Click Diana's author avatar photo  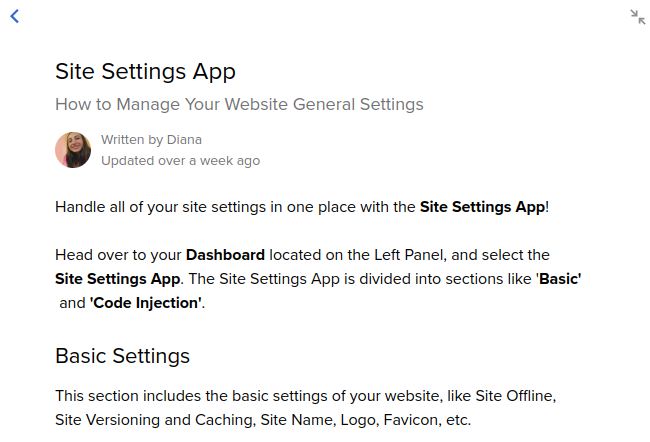(x=73, y=150)
